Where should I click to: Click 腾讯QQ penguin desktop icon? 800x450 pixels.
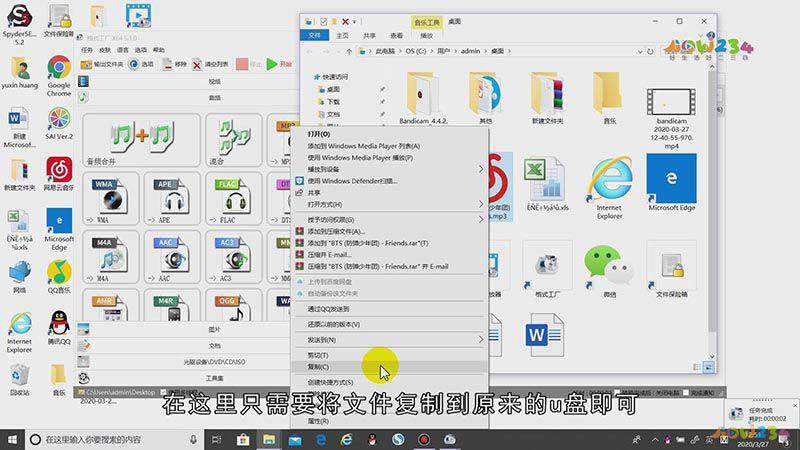[59, 327]
